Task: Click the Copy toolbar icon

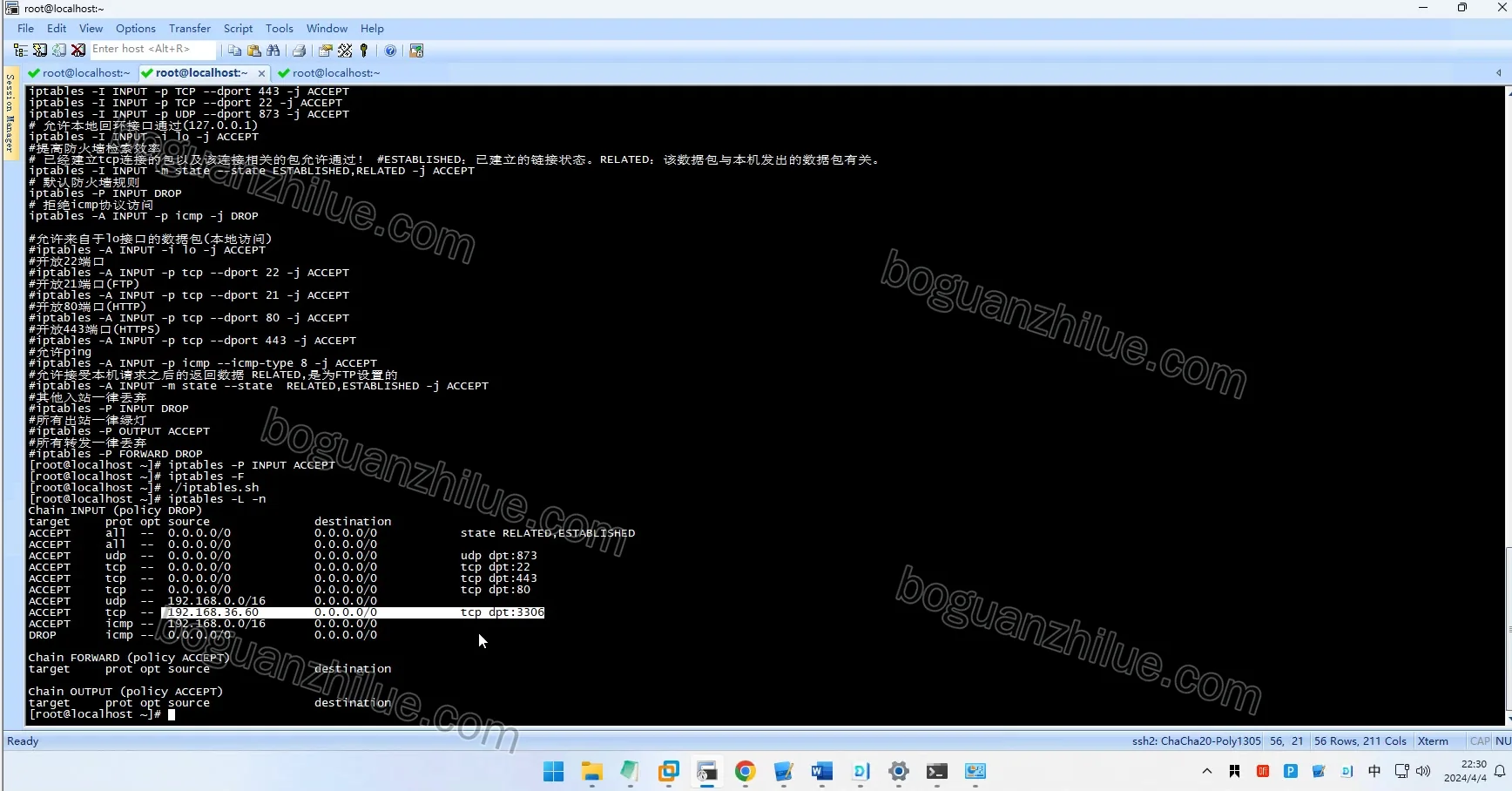Action: tap(235, 51)
